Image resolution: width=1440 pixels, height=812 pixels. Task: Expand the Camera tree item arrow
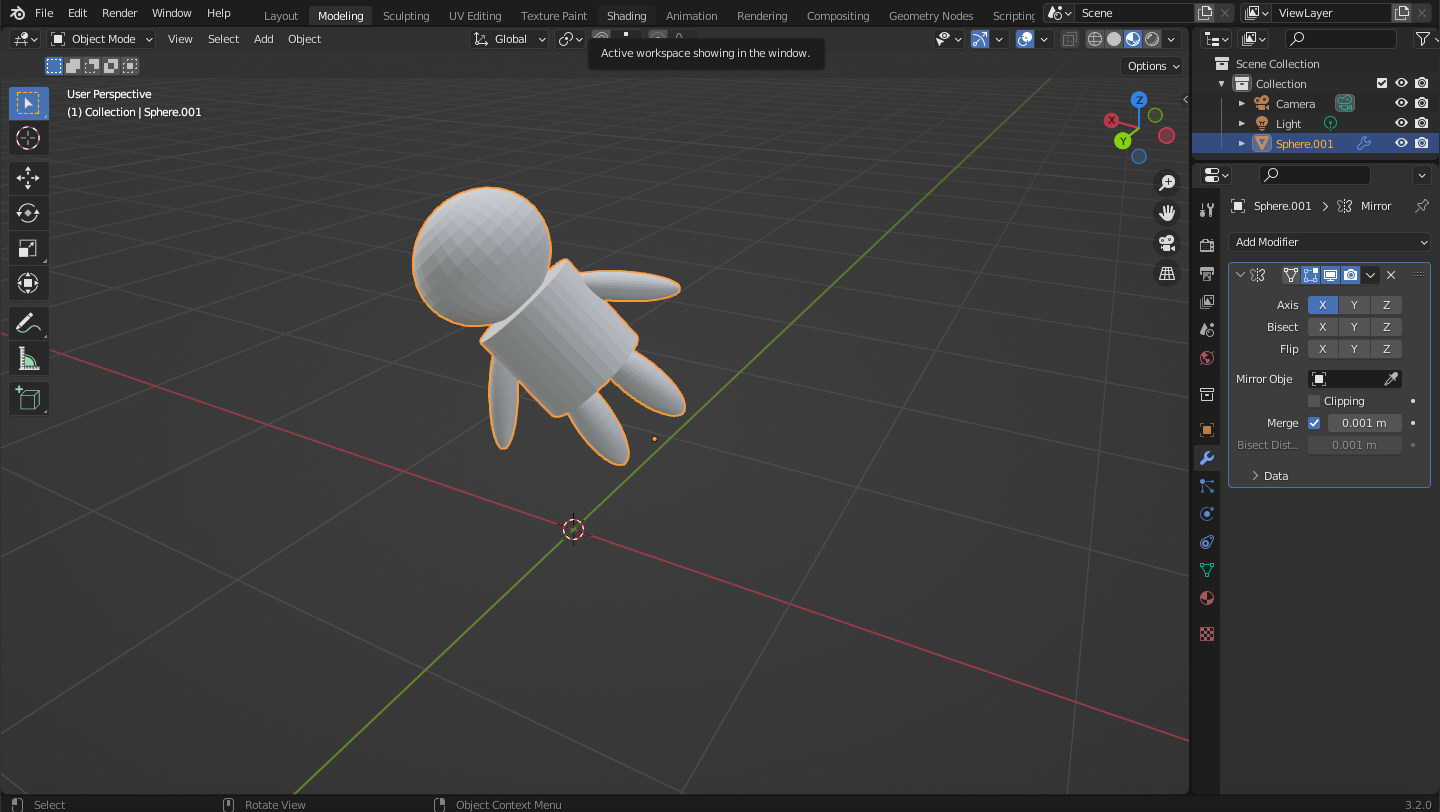[x=1242, y=103]
